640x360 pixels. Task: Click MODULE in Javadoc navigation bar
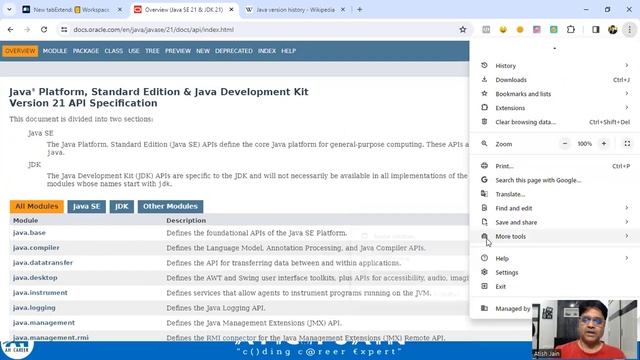[55, 51]
